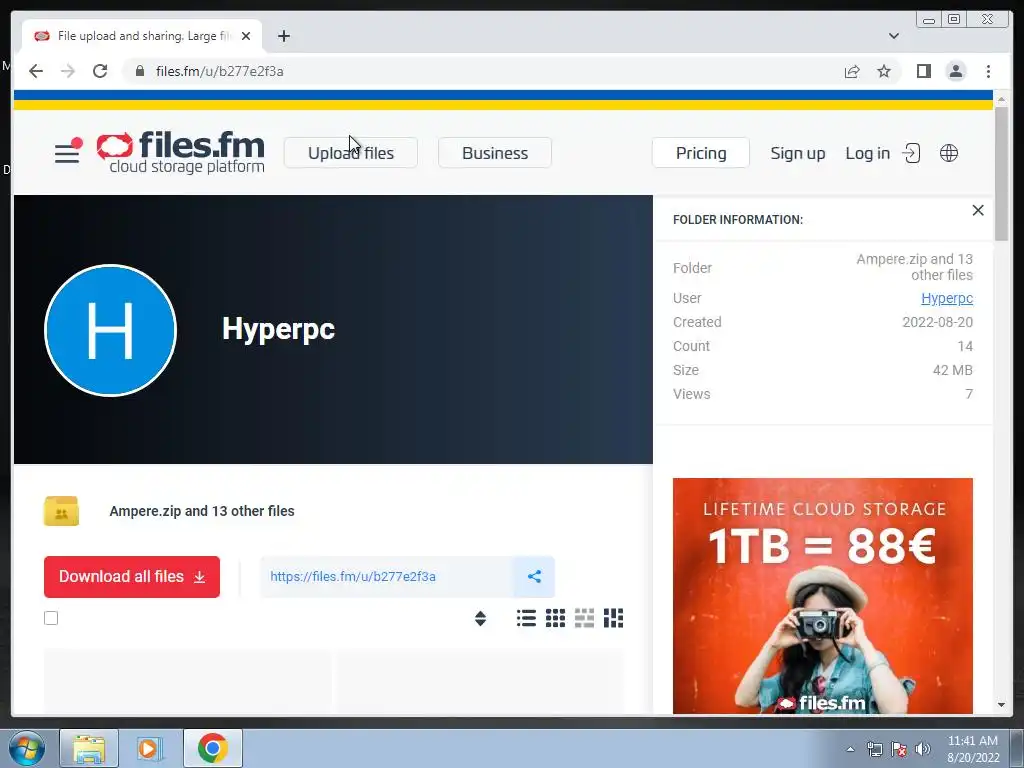
Task: Click the Size value 42 MB
Action: tap(953, 370)
